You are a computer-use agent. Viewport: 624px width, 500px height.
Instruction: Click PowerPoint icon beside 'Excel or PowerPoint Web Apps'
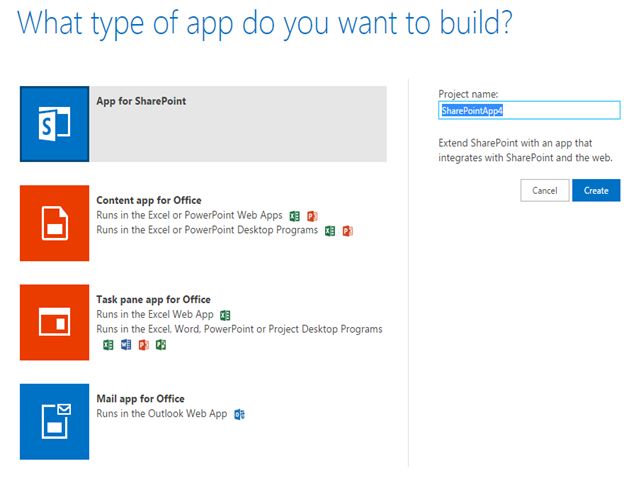pos(312,216)
